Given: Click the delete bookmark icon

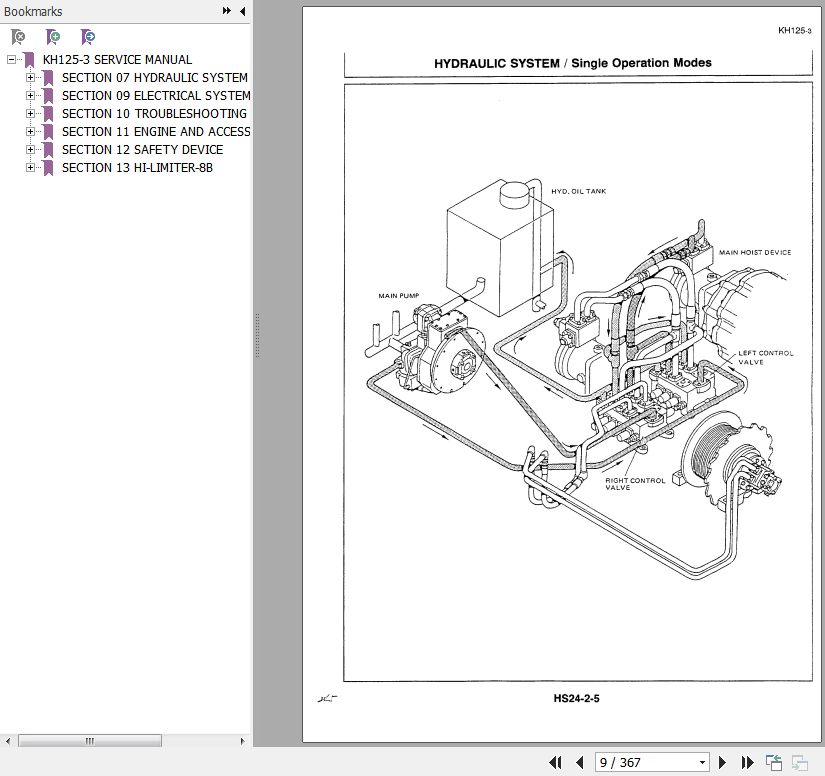Looking at the screenshot, I should point(18,37).
